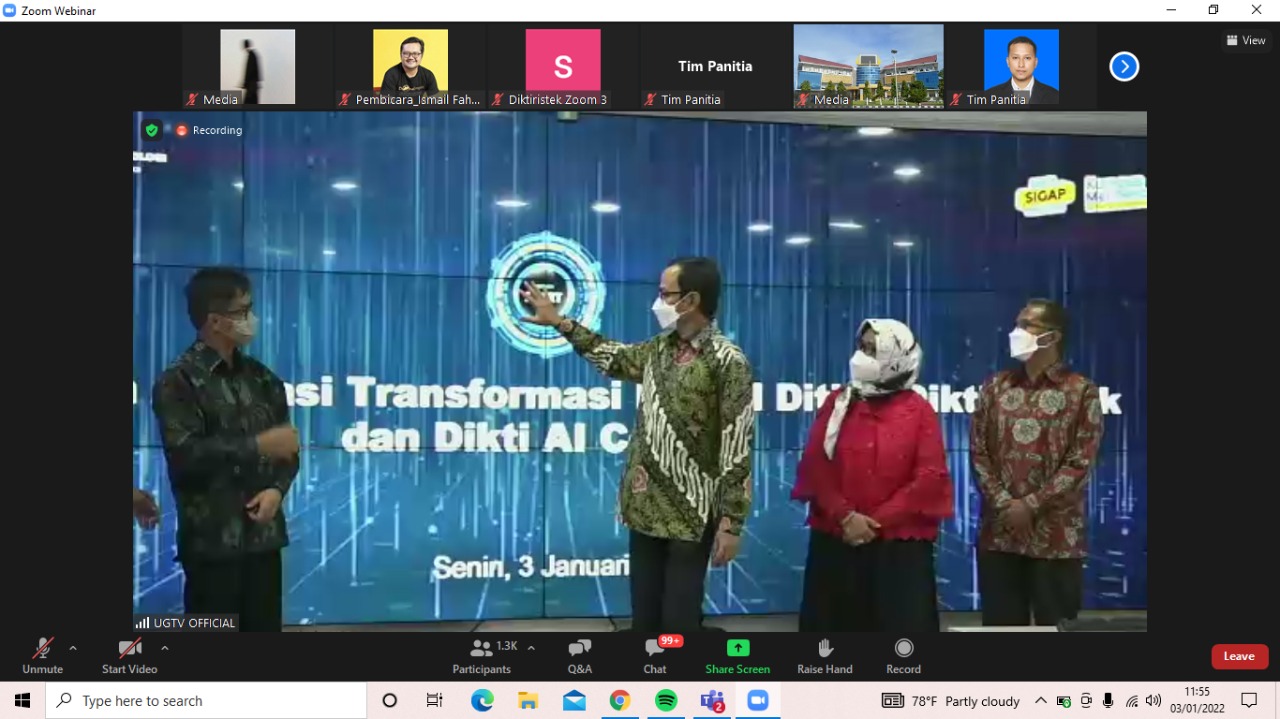This screenshot has width=1280, height=719.
Task: Expand Participants list options chevron
Action: tap(530, 647)
